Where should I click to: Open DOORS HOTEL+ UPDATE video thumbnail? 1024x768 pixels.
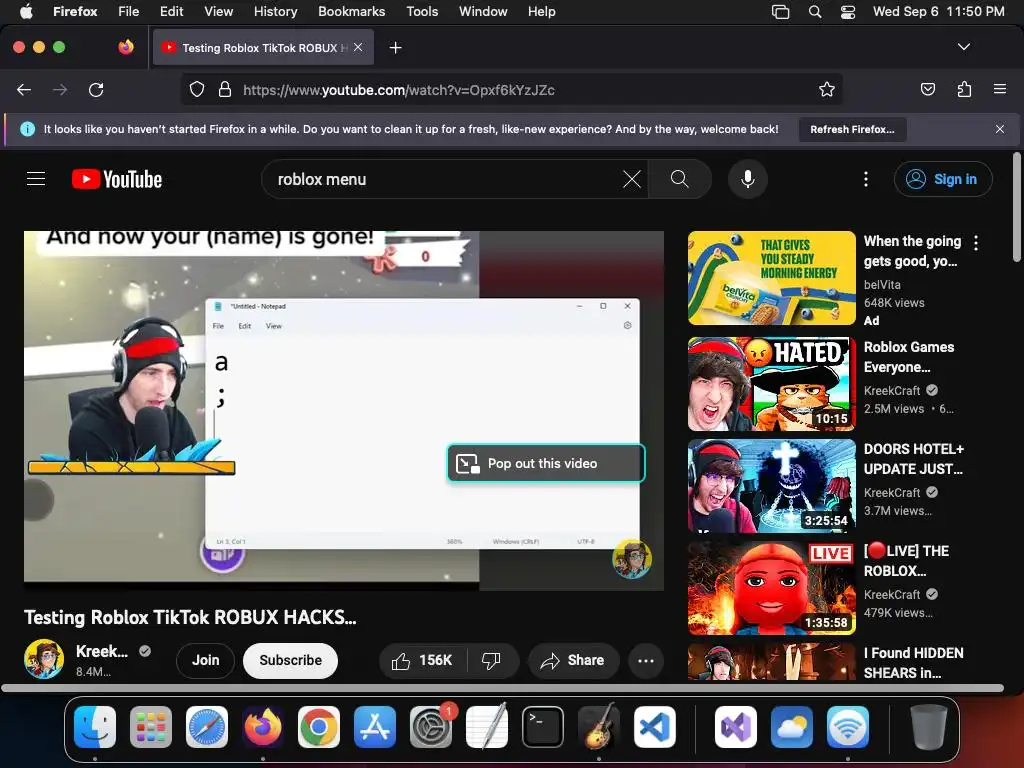[772, 486]
